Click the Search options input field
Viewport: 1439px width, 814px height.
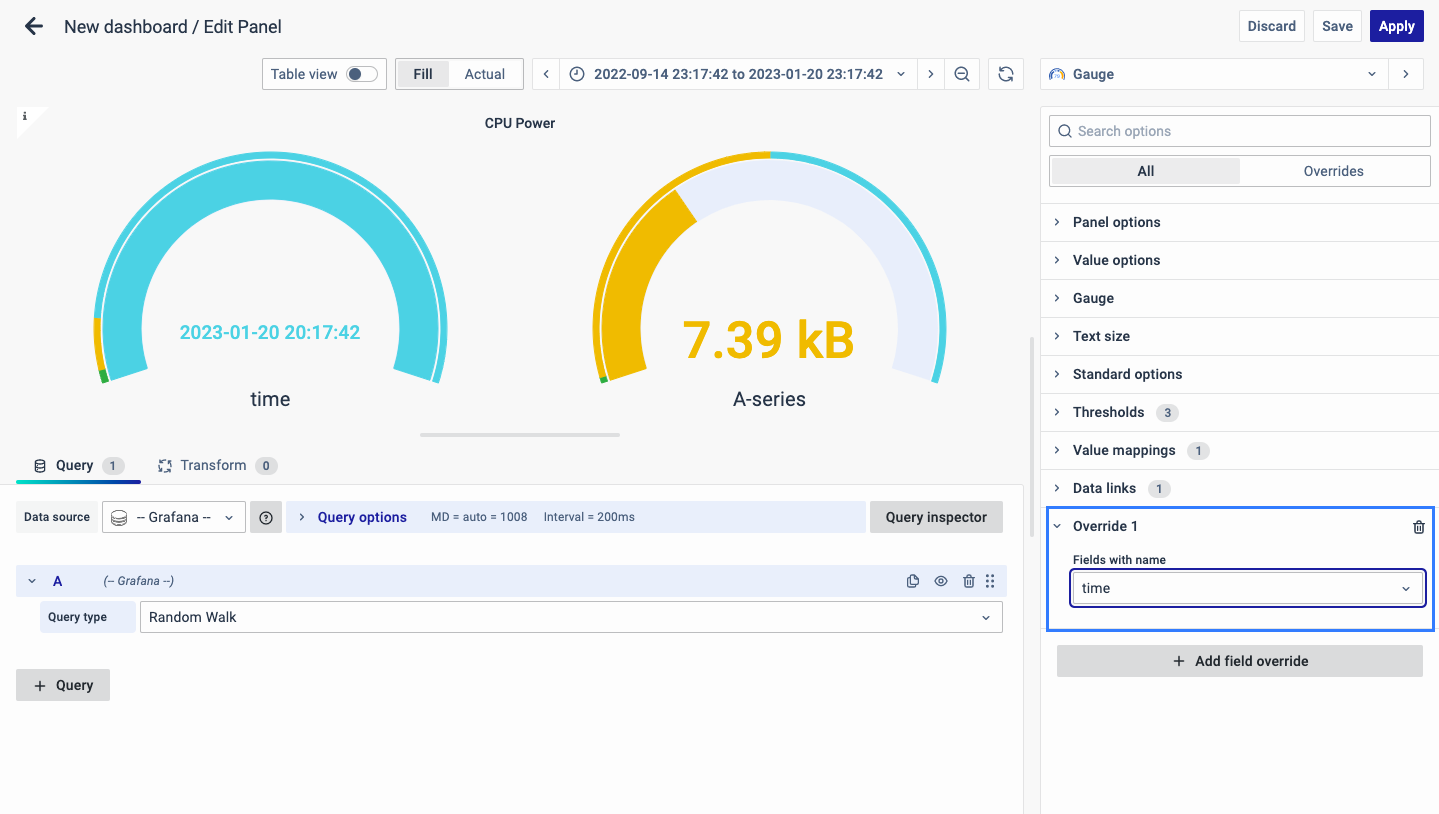1240,131
